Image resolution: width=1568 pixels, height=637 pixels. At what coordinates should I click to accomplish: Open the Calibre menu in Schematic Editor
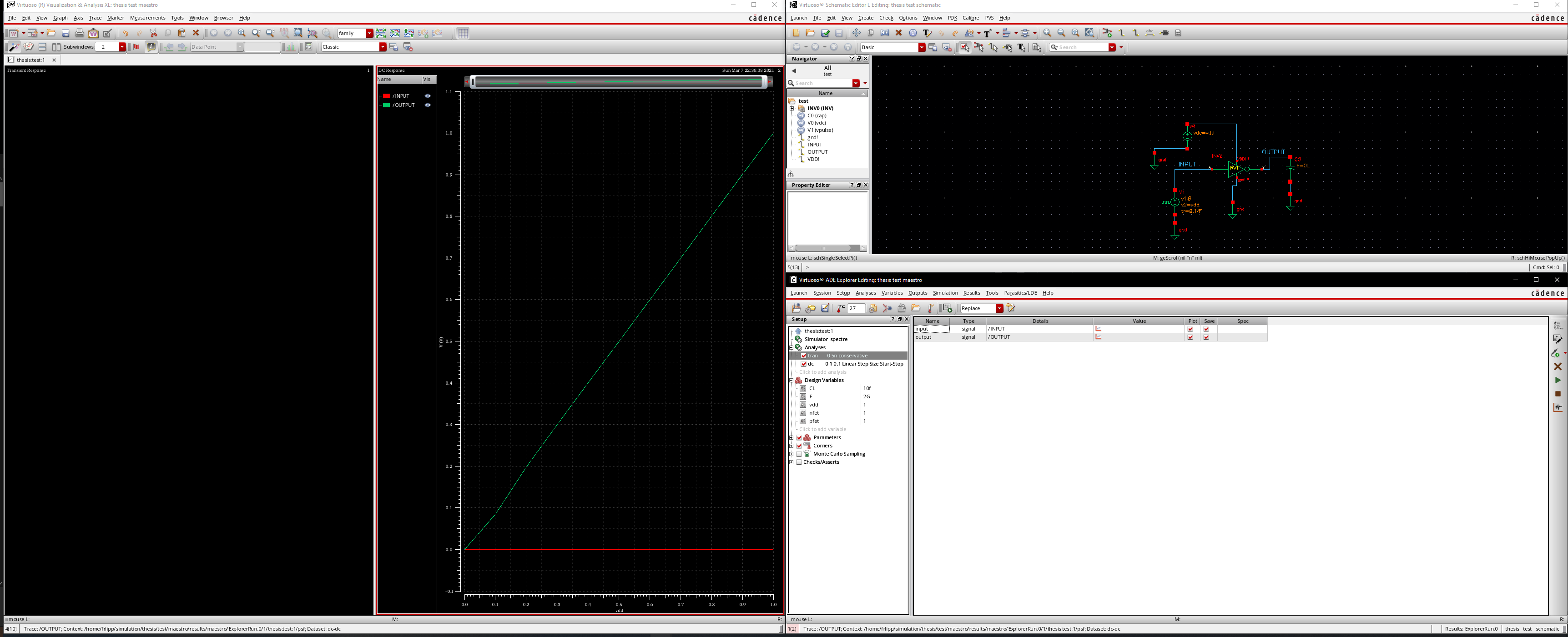pos(970,18)
